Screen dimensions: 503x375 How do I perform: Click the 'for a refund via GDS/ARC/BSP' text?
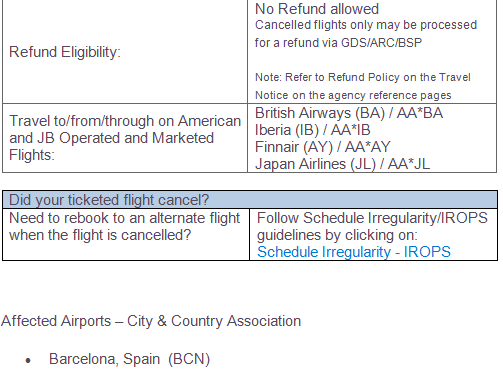[x=338, y=43]
